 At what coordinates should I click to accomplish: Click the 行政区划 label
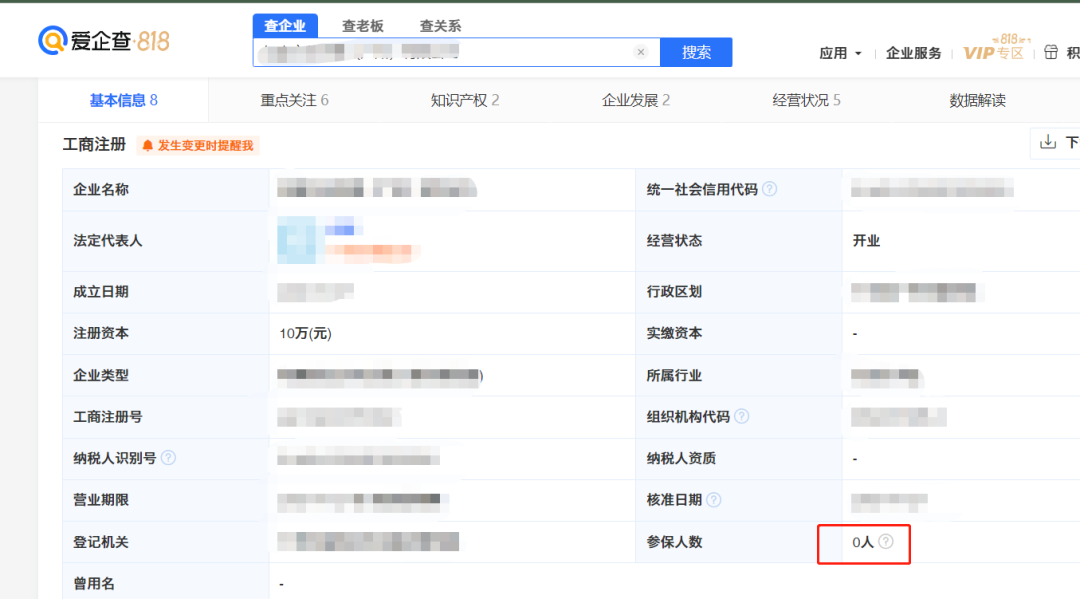point(674,292)
